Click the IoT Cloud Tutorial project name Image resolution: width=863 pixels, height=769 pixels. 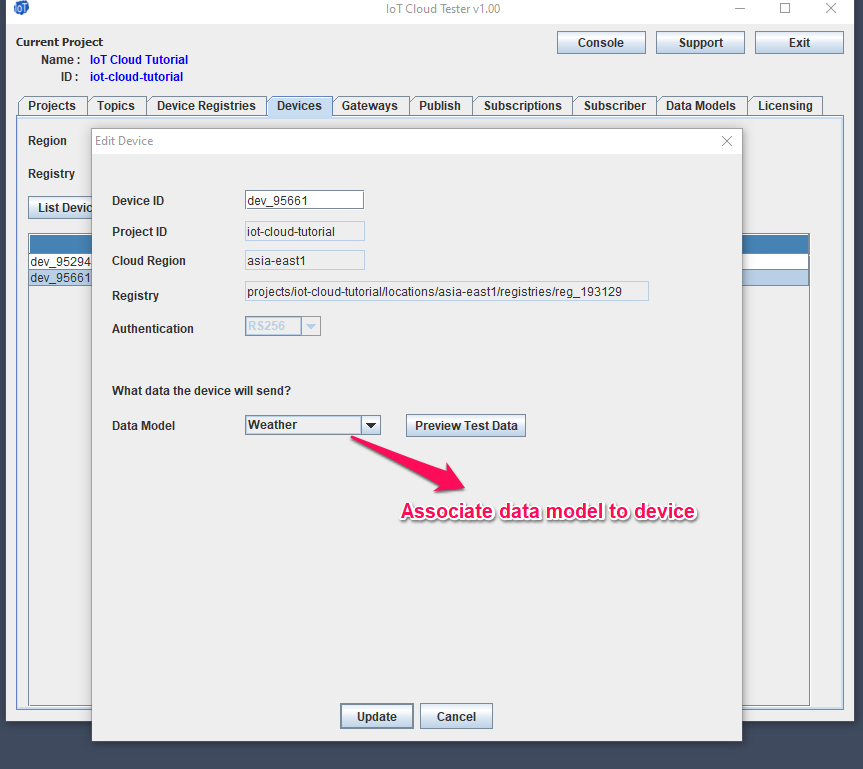click(x=139, y=59)
